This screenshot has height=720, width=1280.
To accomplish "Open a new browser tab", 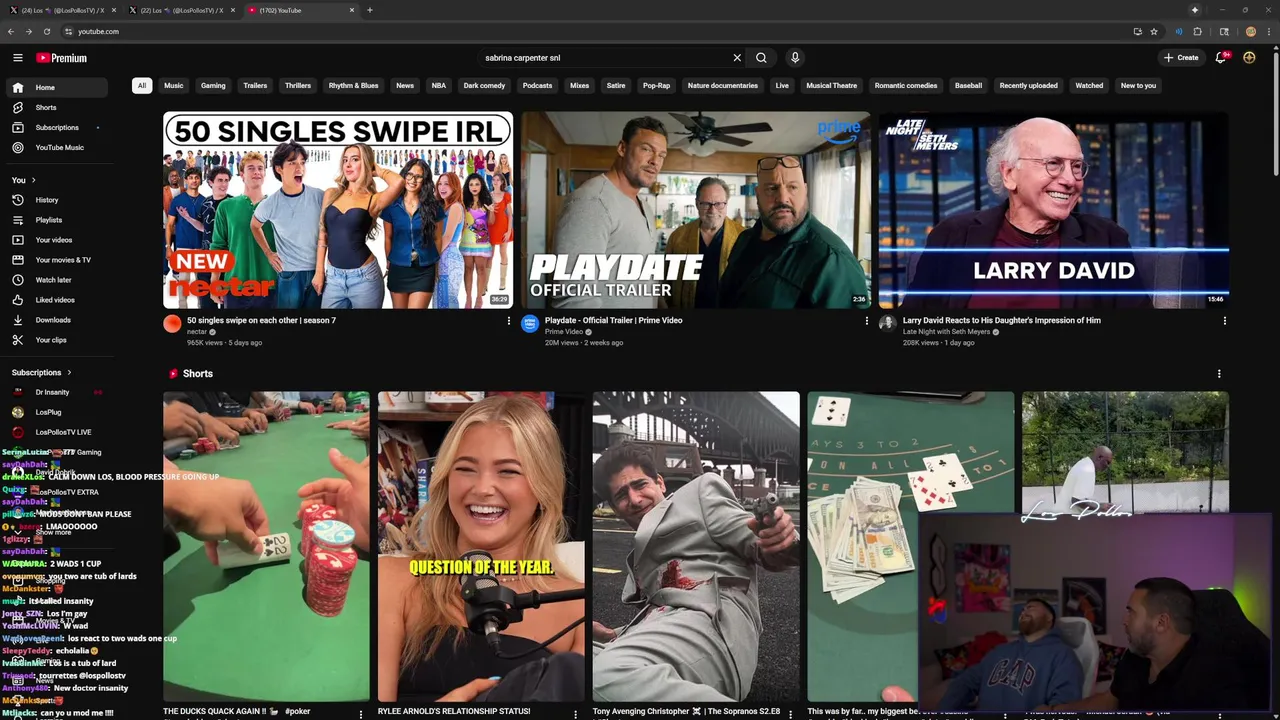I will (x=370, y=10).
